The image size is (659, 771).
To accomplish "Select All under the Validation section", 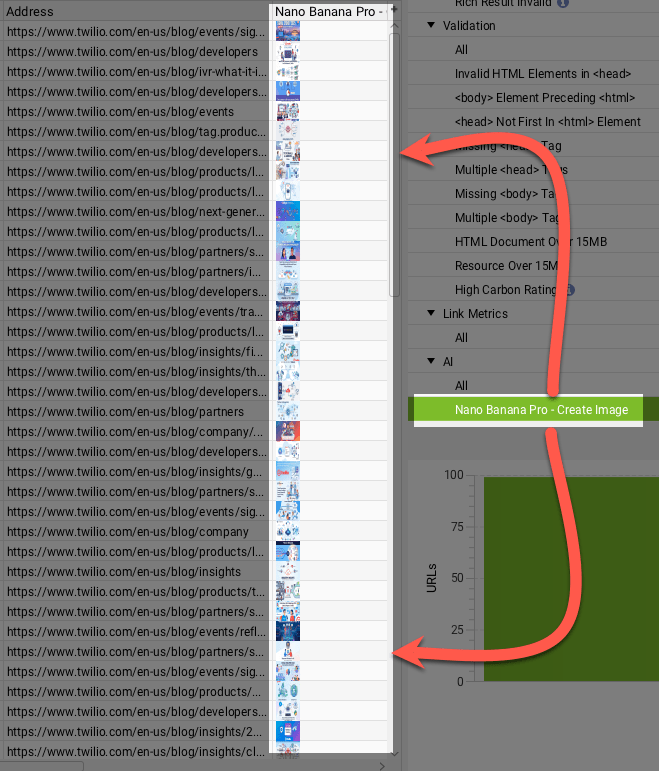I will 461,50.
